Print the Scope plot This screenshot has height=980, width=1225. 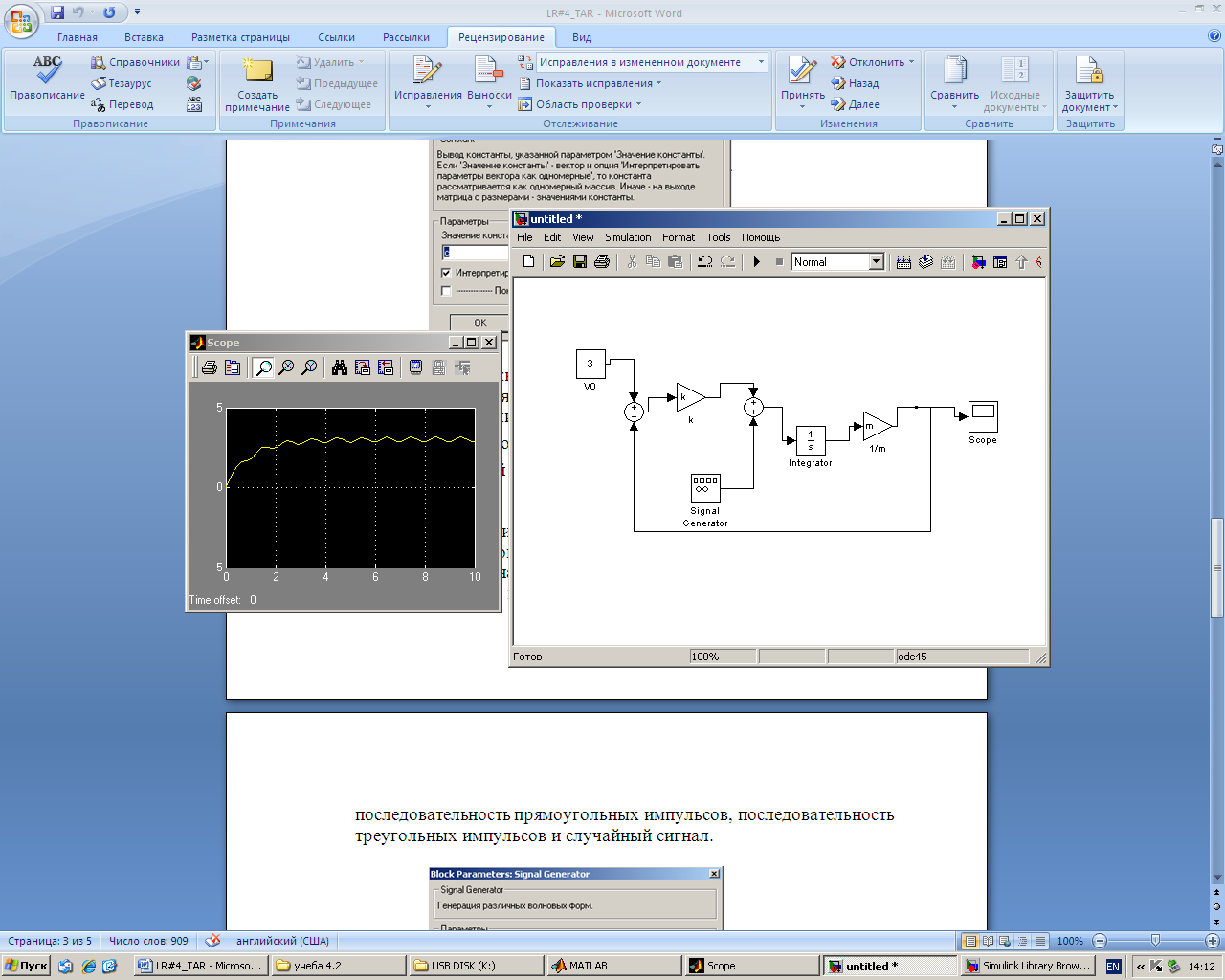[x=210, y=367]
